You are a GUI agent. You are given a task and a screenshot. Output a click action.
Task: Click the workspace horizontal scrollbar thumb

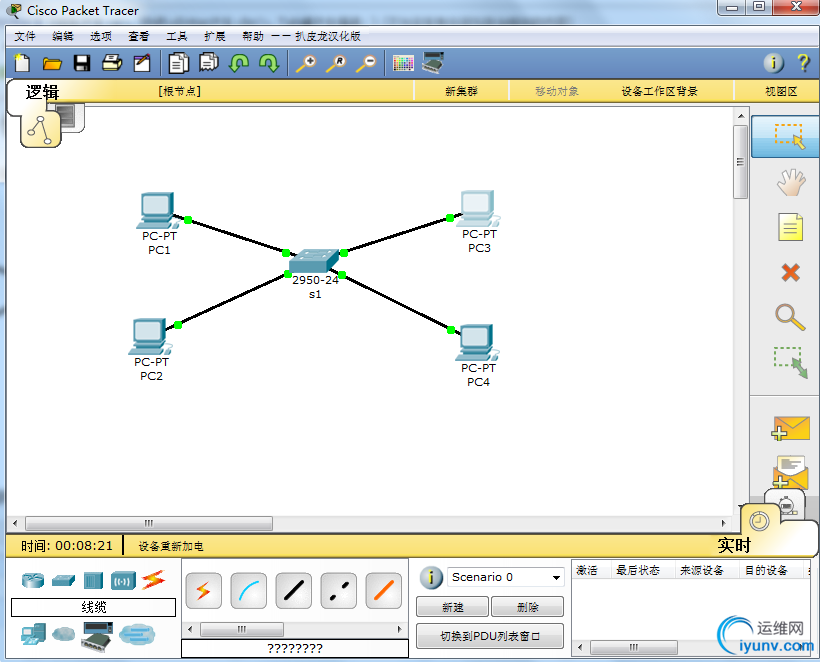tap(149, 523)
